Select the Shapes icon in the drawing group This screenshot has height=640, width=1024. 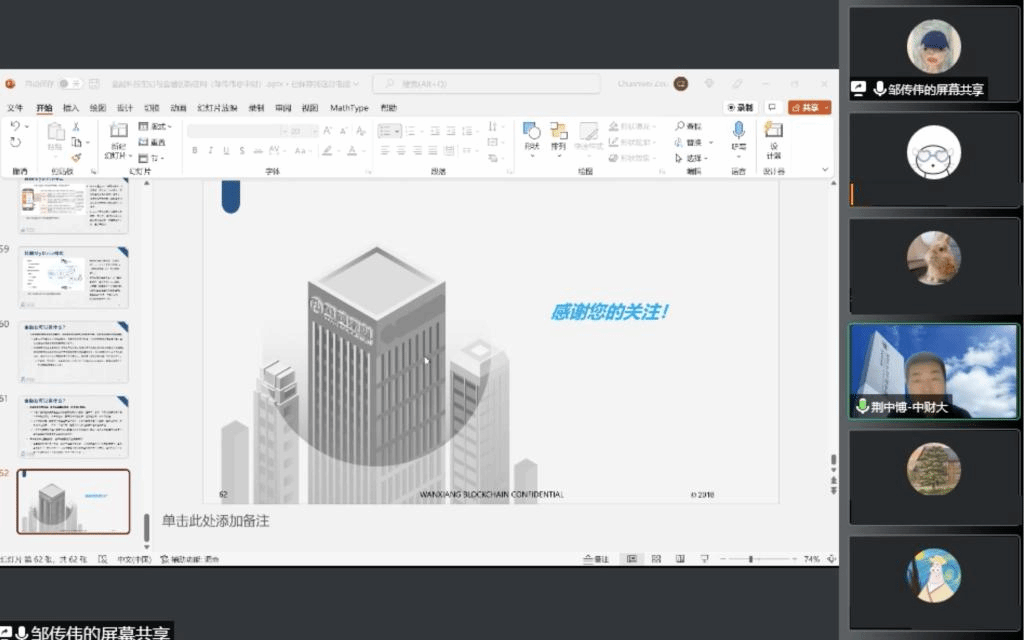(531, 130)
